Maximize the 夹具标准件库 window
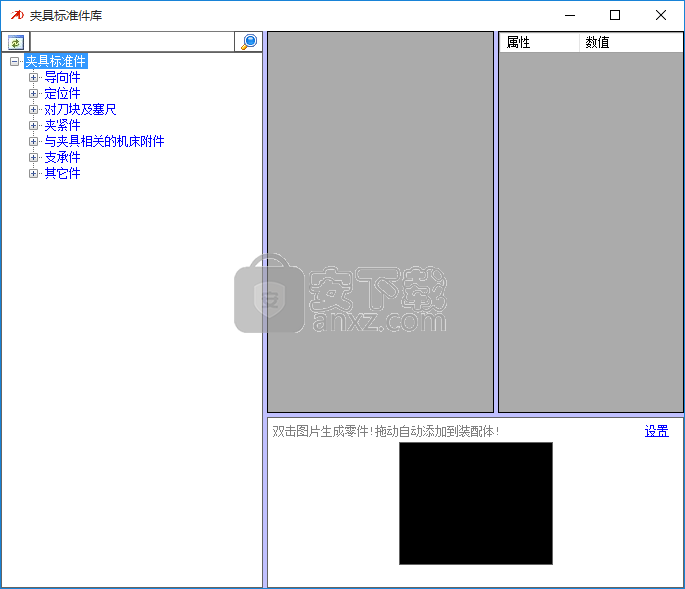Image resolution: width=685 pixels, height=589 pixels. point(615,15)
